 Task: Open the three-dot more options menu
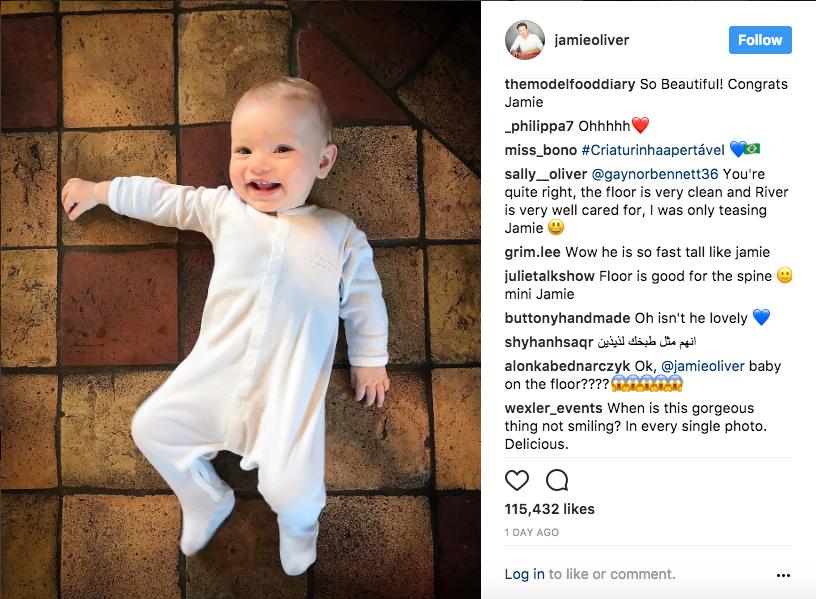783,575
